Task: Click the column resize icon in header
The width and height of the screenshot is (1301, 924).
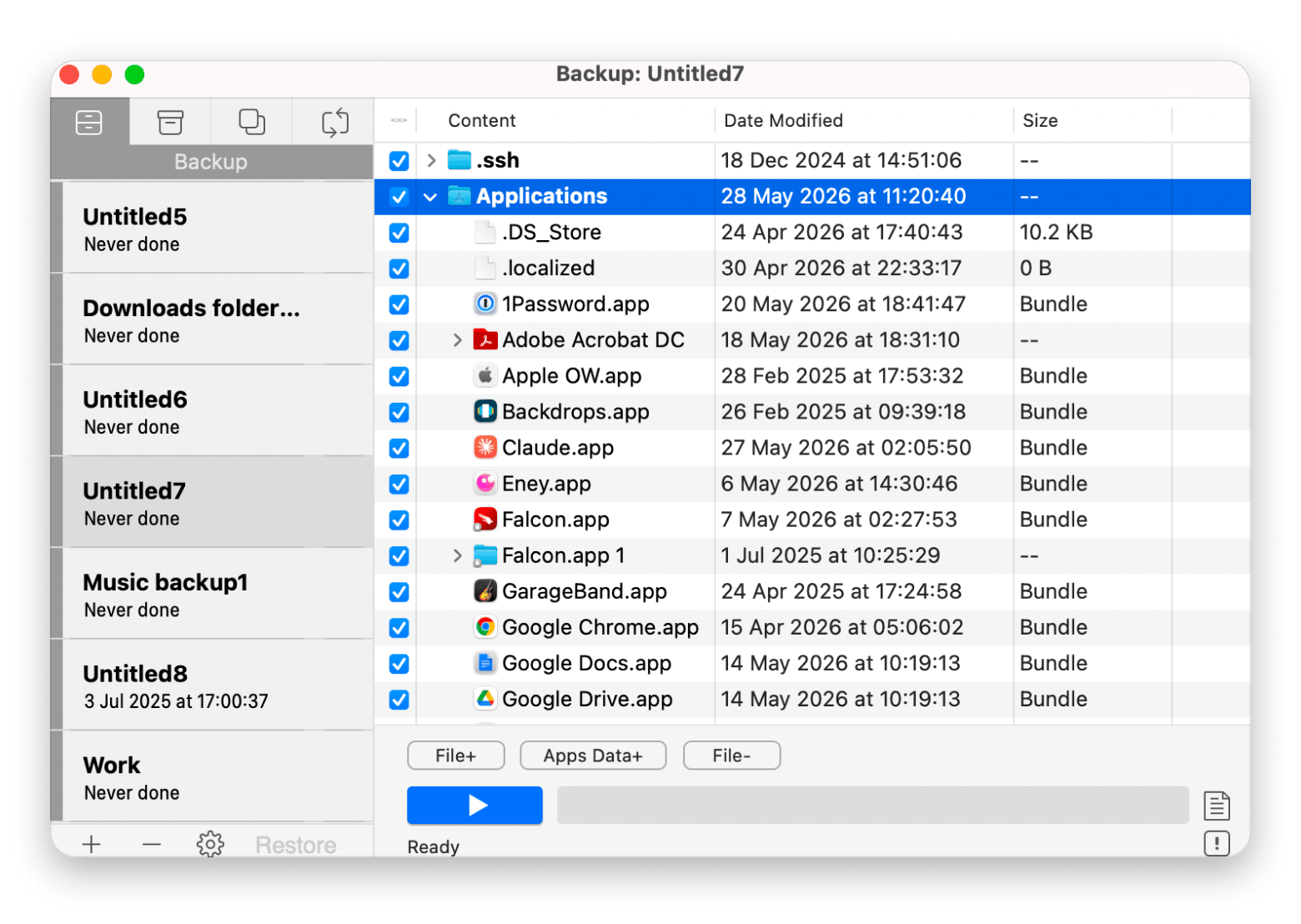Action: point(399,120)
